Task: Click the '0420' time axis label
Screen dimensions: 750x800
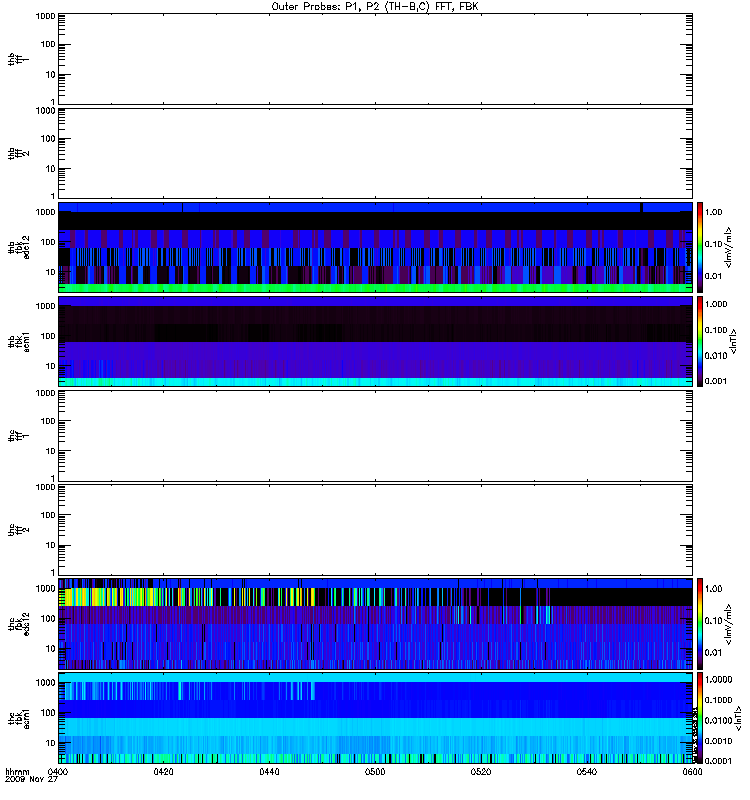Action: tap(163, 772)
